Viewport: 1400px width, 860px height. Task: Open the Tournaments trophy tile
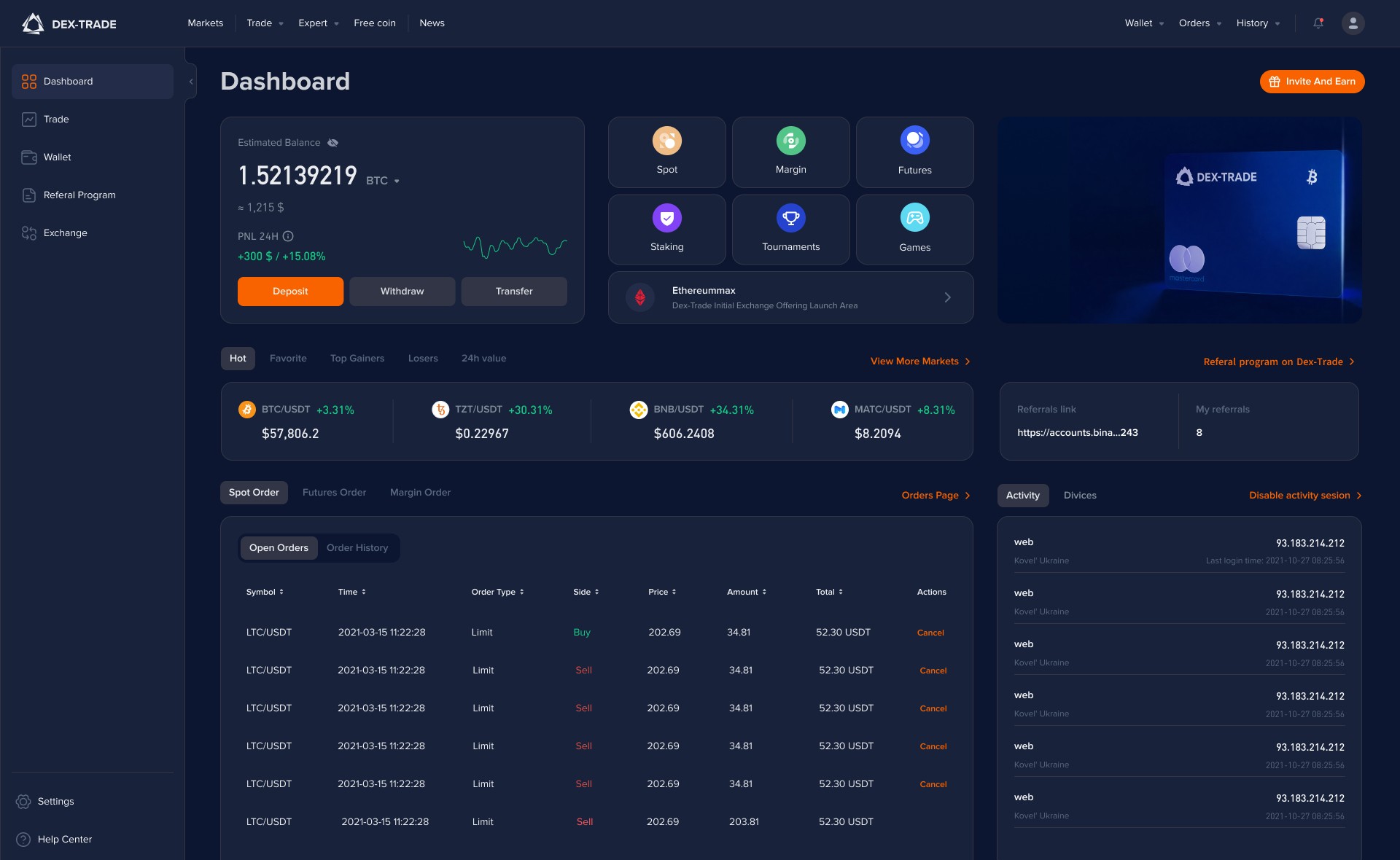790,229
